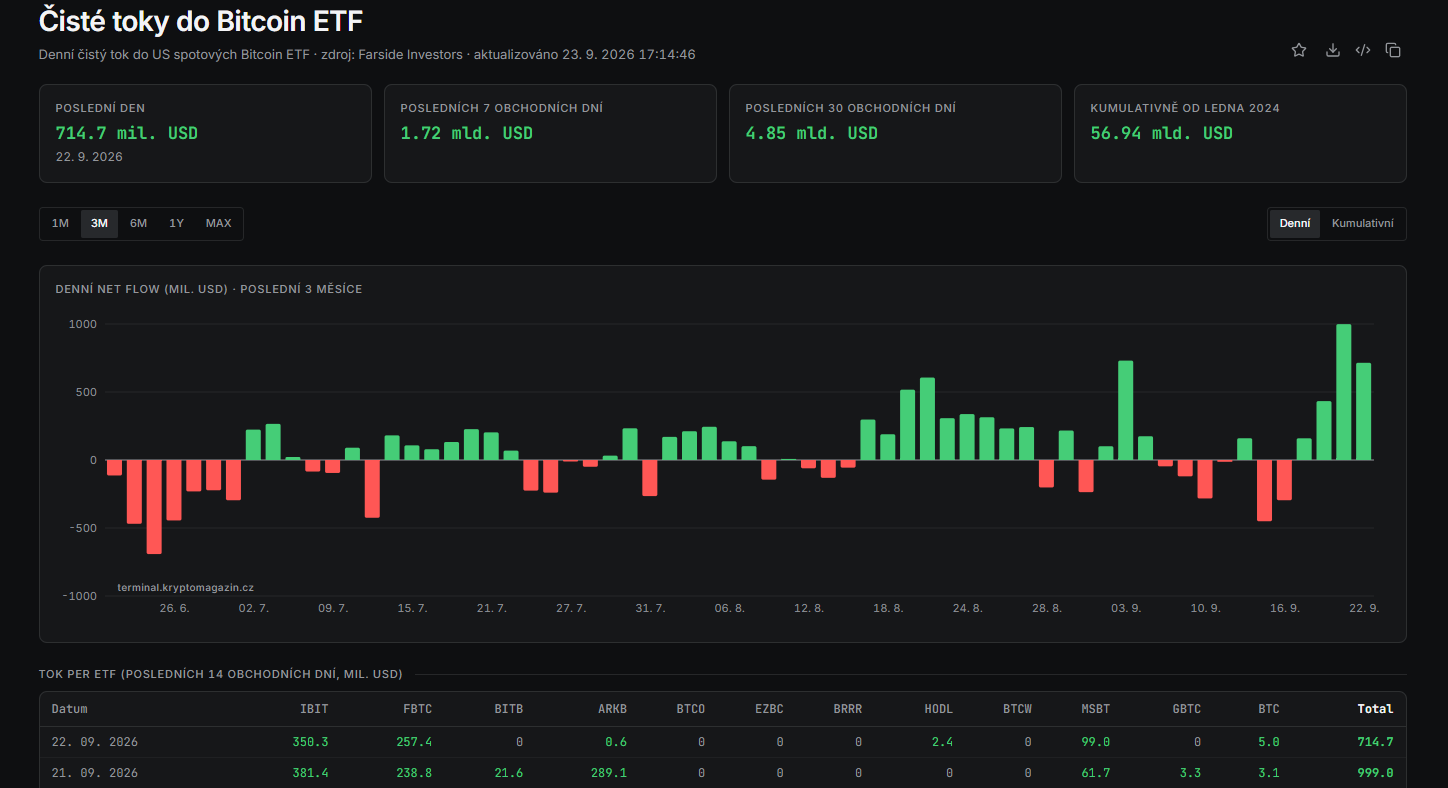Viewport: 1448px width, 788px height.
Task: Click the Total column header
Action: (x=1375, y=709)
